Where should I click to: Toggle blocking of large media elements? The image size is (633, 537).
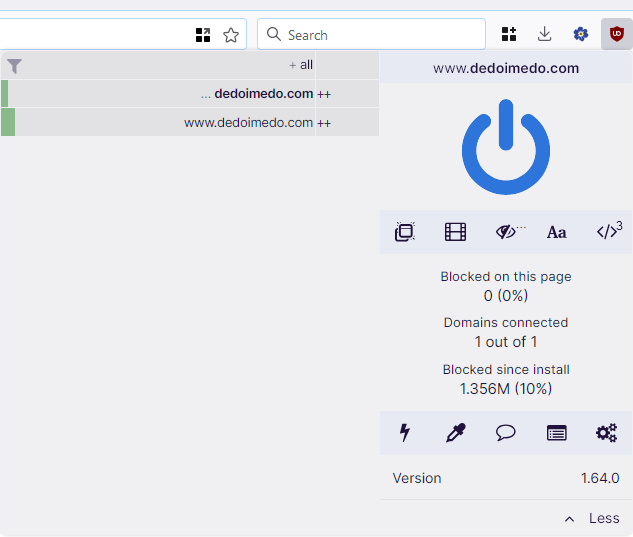pyautogui.click(x=455, y=232)
